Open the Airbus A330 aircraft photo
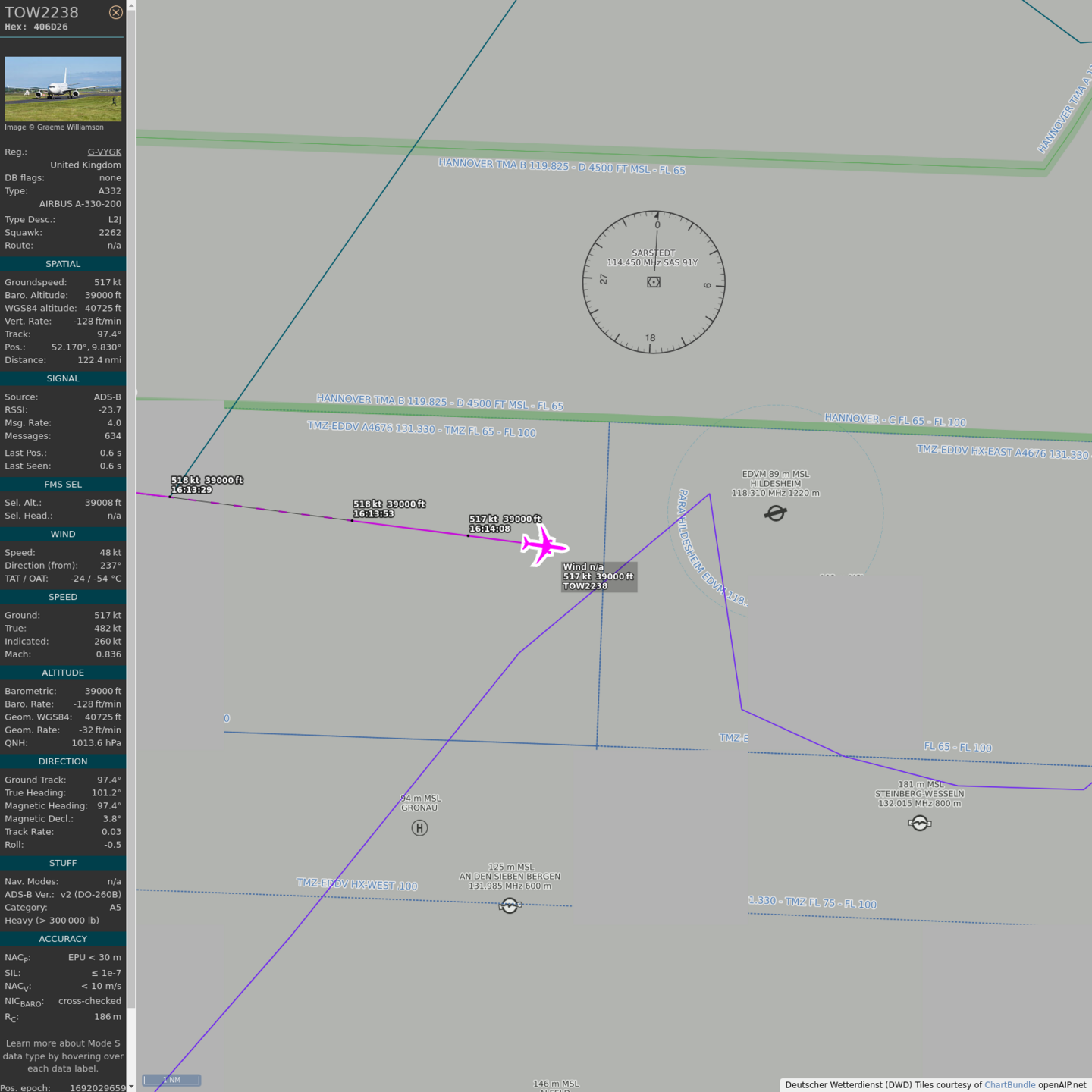This screenshot has height=1092, width=1092. (x=63, y=89)
